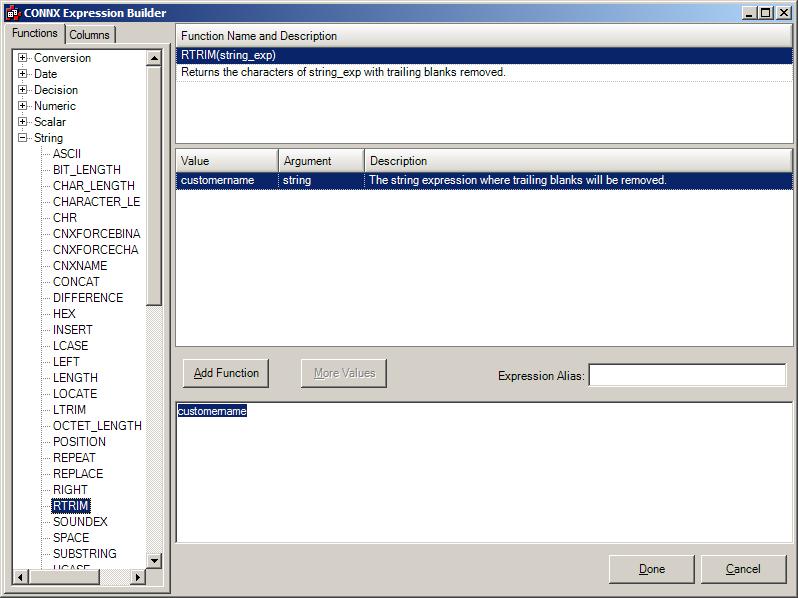Click the Cancel button
This screenshot has width=798, height=598.
point(744,569)
